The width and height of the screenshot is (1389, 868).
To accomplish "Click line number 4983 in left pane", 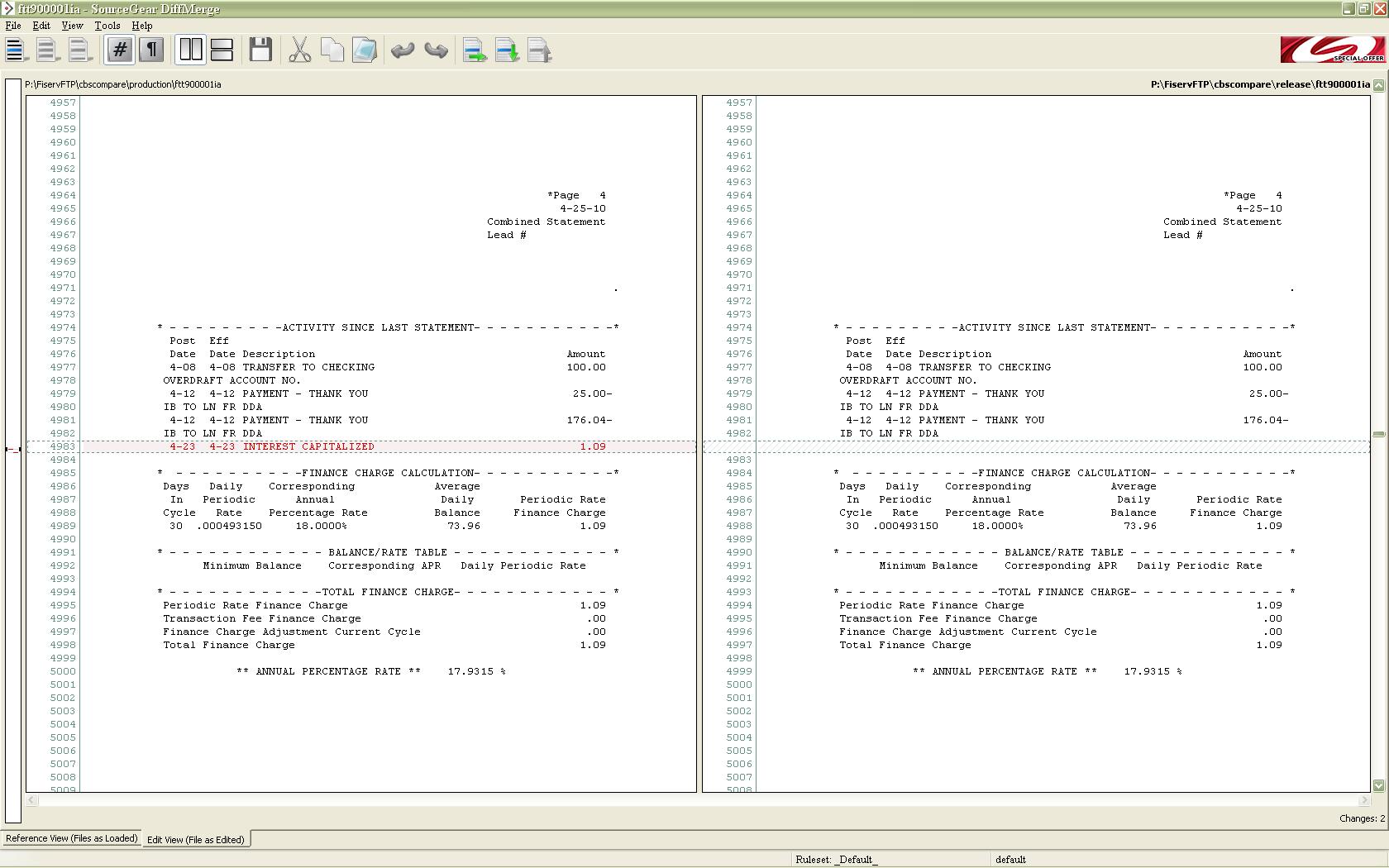I will tap(63, 446).
